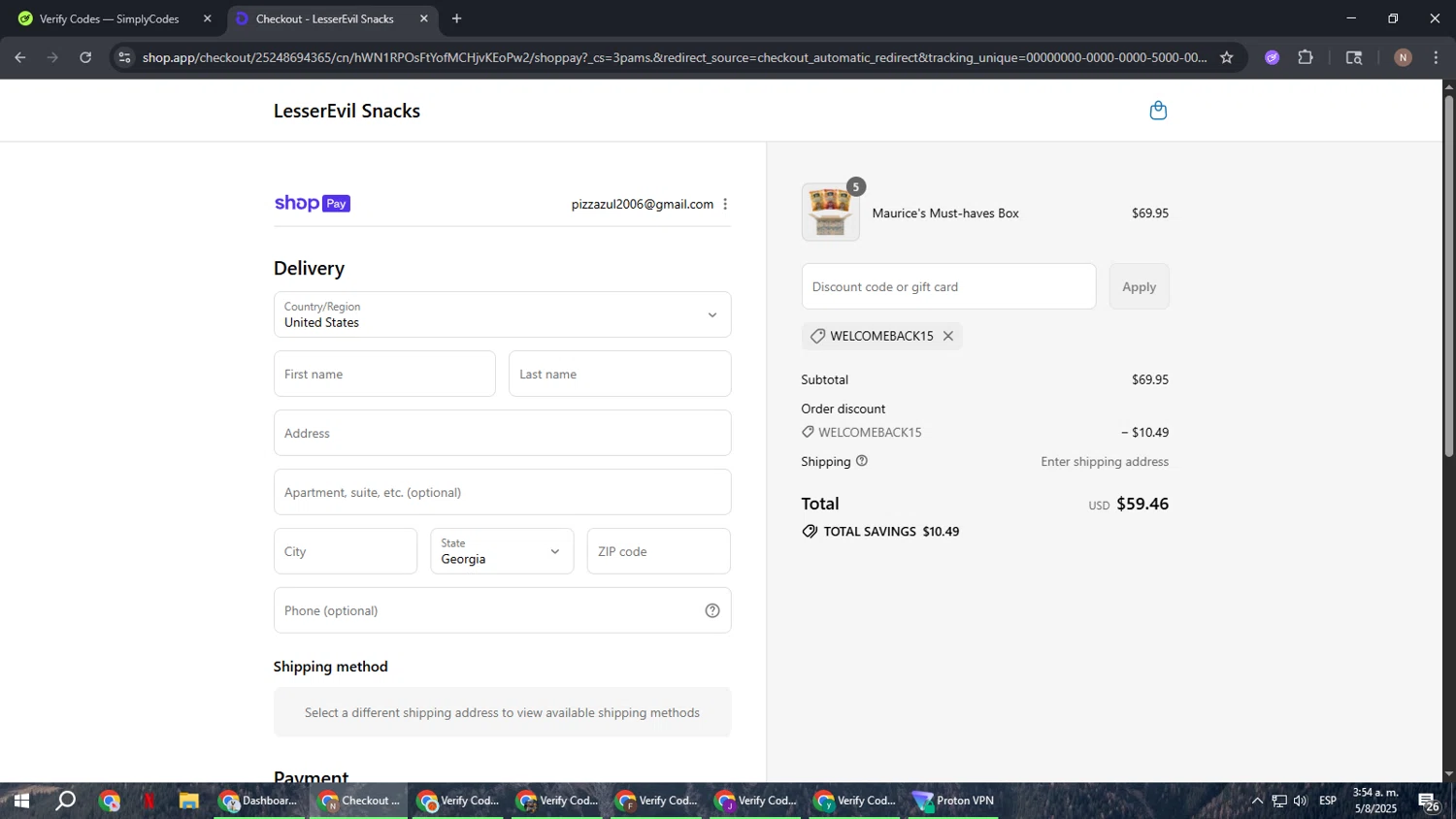The height and width of the screenshot is (819, 1456).
Task: Click the shipping info help icon
Action: (x=861, y=461)
